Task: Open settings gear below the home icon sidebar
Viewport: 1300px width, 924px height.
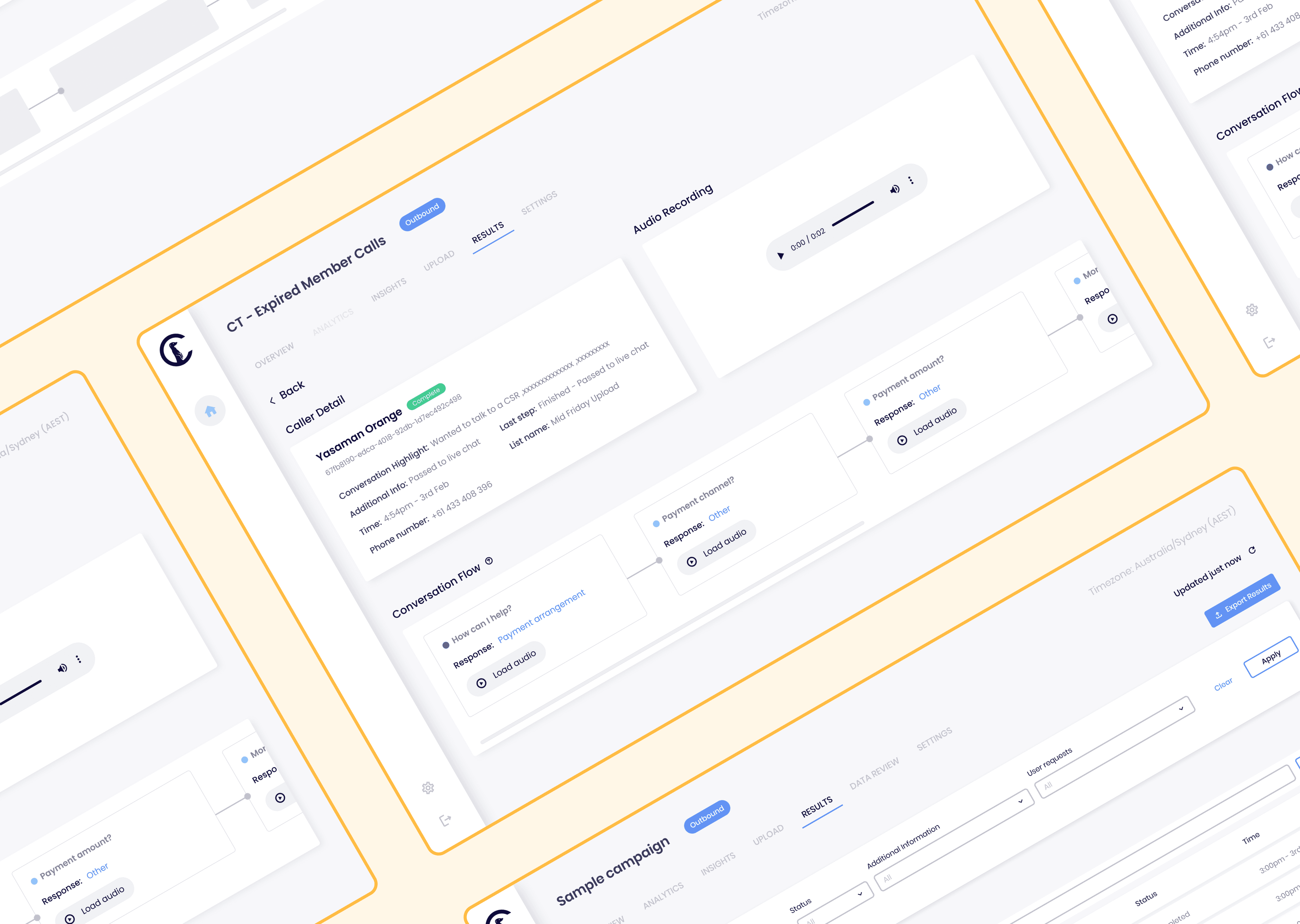Action: click(428, 788)
